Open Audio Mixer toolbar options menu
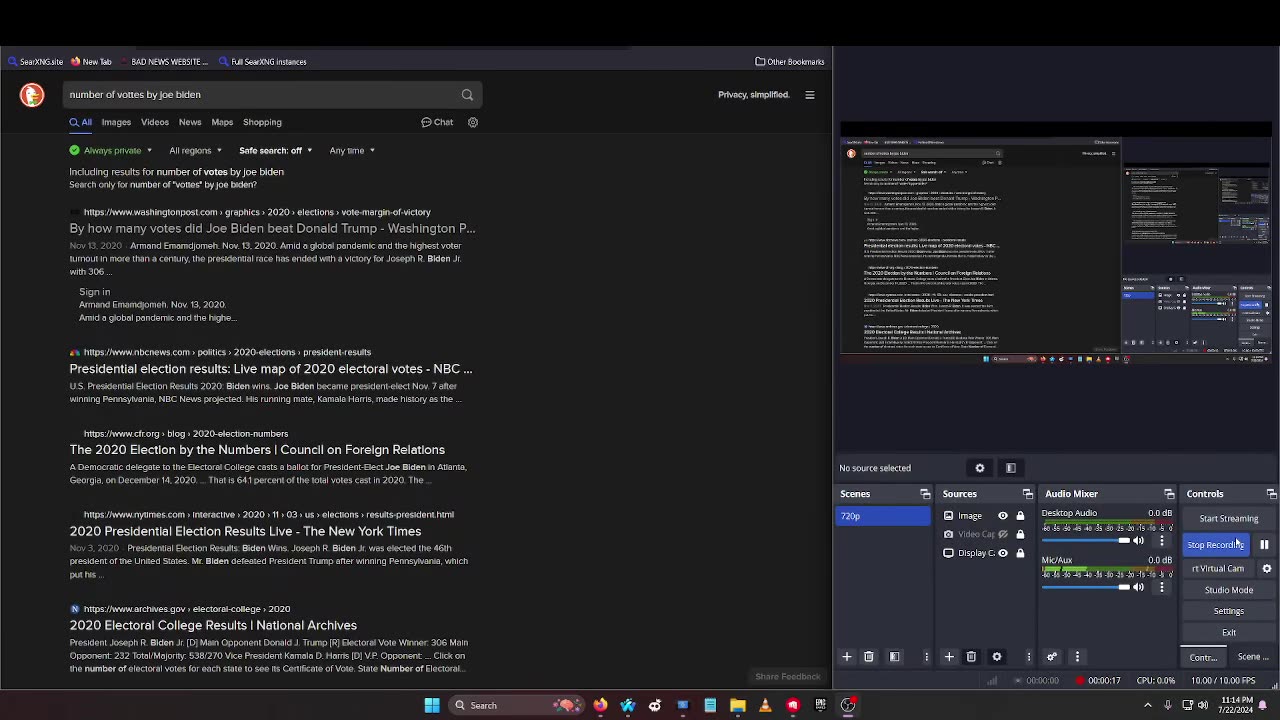This screenshot has height=720, width=1280. pos(1077,657)
